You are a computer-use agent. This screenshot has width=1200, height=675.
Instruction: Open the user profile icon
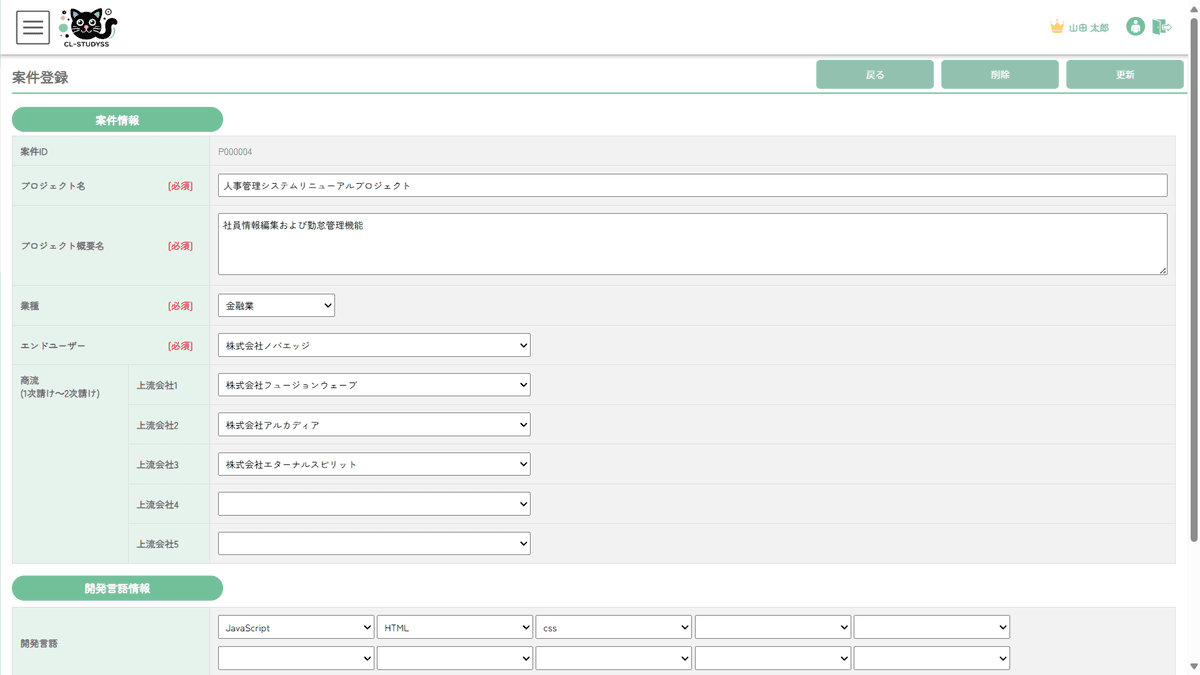[x=1134, y=27]
